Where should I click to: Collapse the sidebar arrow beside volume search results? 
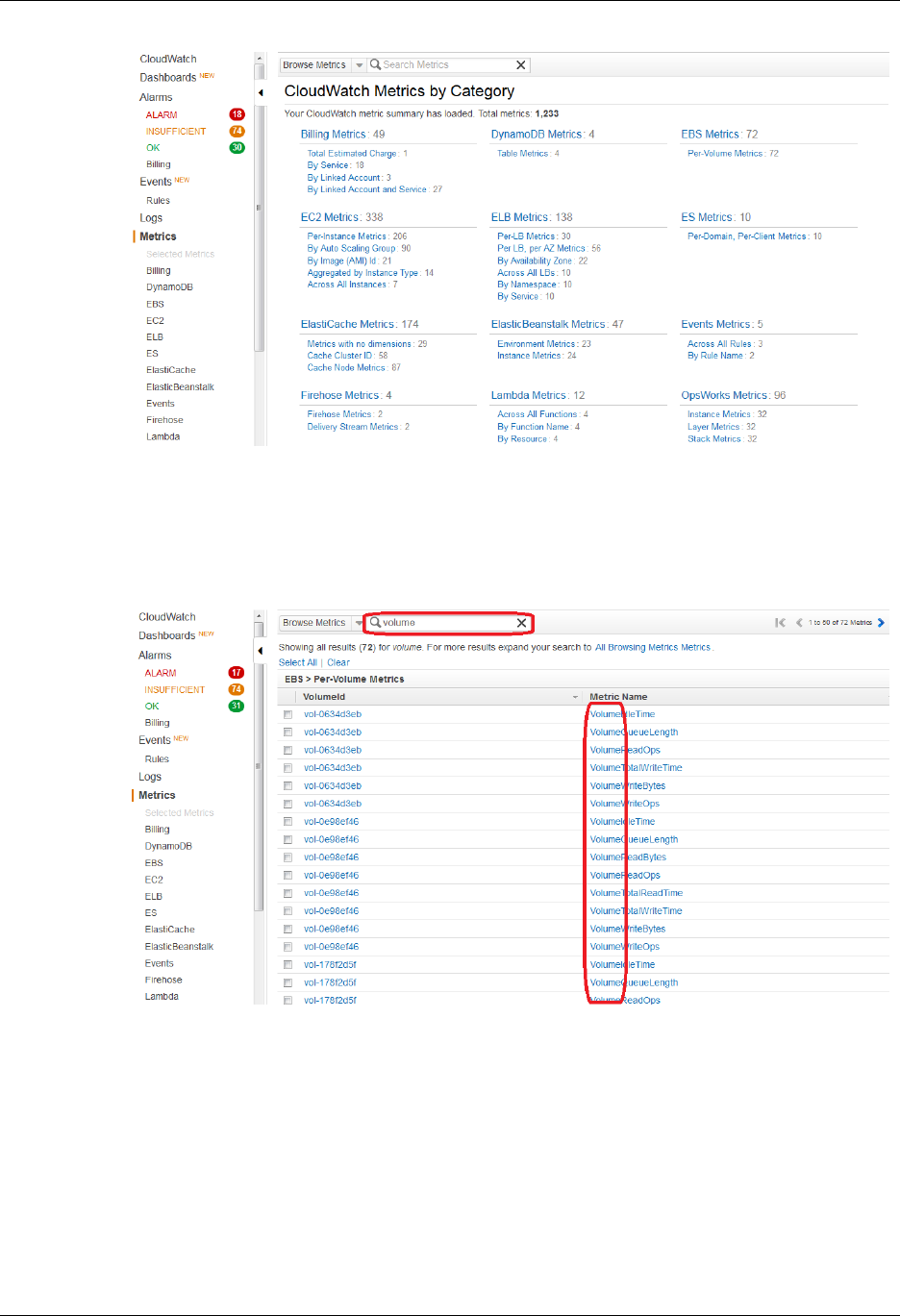[261, 651]
